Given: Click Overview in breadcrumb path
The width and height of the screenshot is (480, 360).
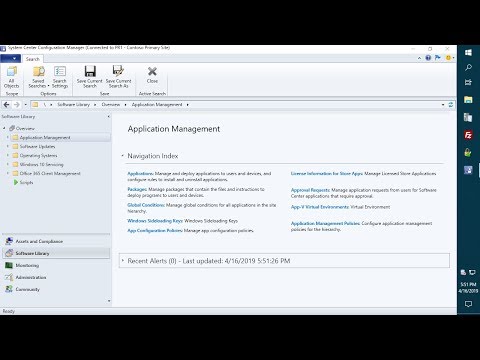Looking at the screenshot, I should (x=111, y=105).
